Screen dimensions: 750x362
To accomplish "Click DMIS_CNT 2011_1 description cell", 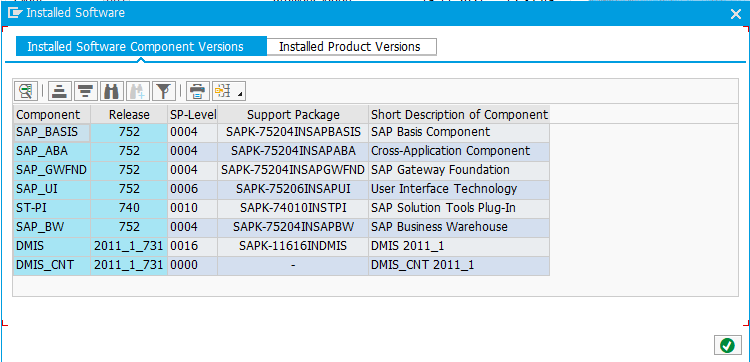I will pos(459,265).
